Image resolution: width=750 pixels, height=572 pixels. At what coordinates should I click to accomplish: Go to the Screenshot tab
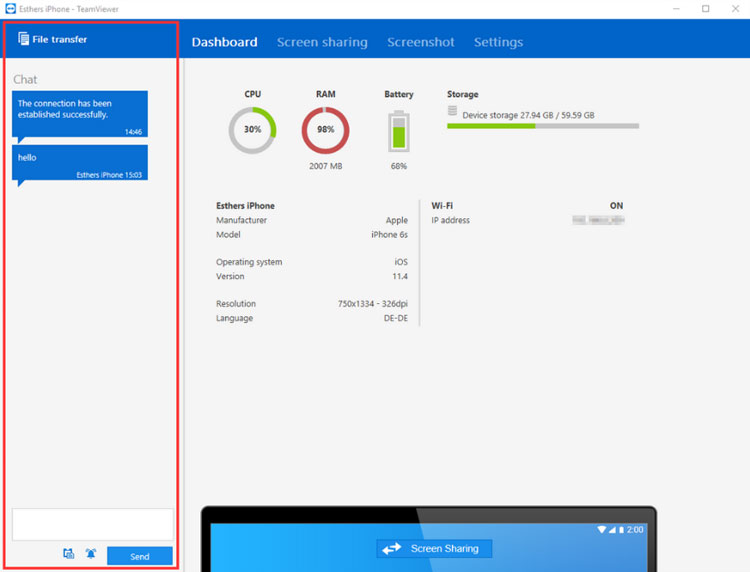pyautogui.click(x=420, y=42)
